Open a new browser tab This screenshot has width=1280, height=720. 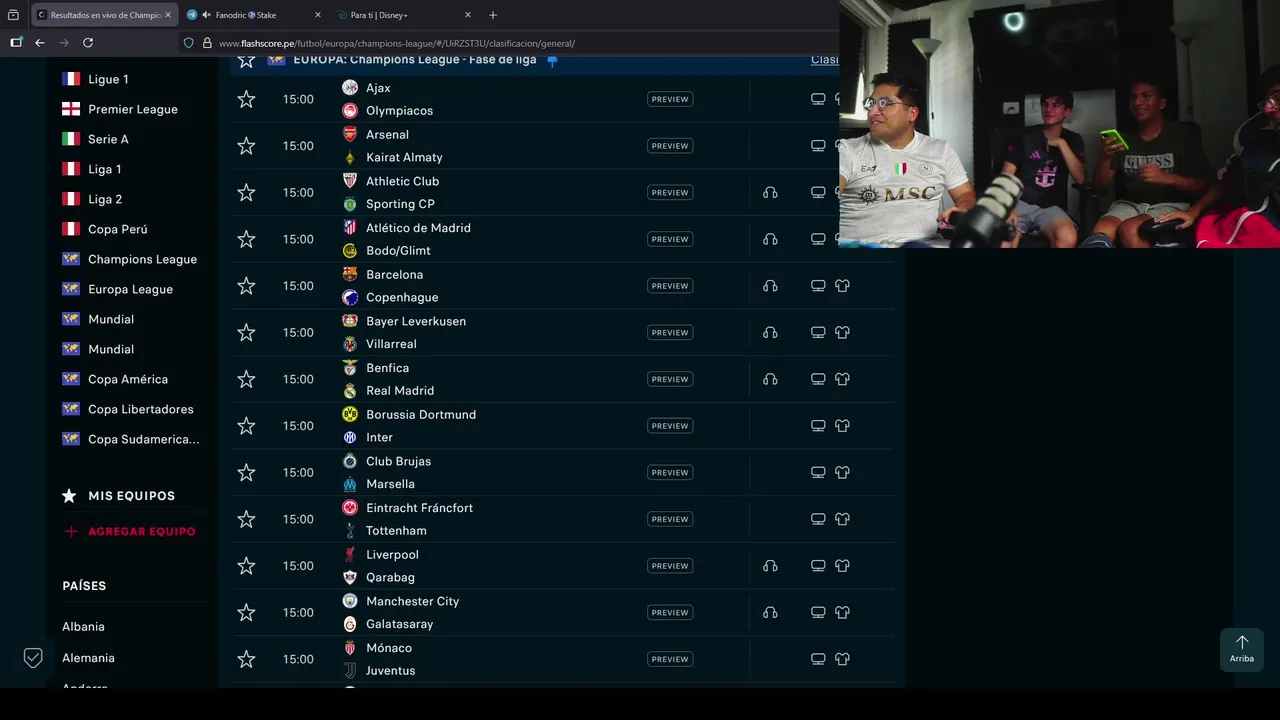click(493, 15)
